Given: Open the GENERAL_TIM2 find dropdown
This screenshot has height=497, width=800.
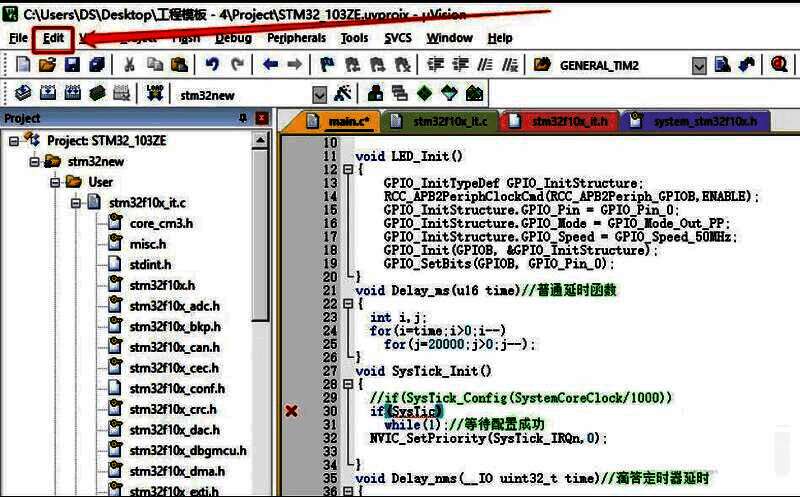Looking at the screenshot, I should tap(698, 65).
